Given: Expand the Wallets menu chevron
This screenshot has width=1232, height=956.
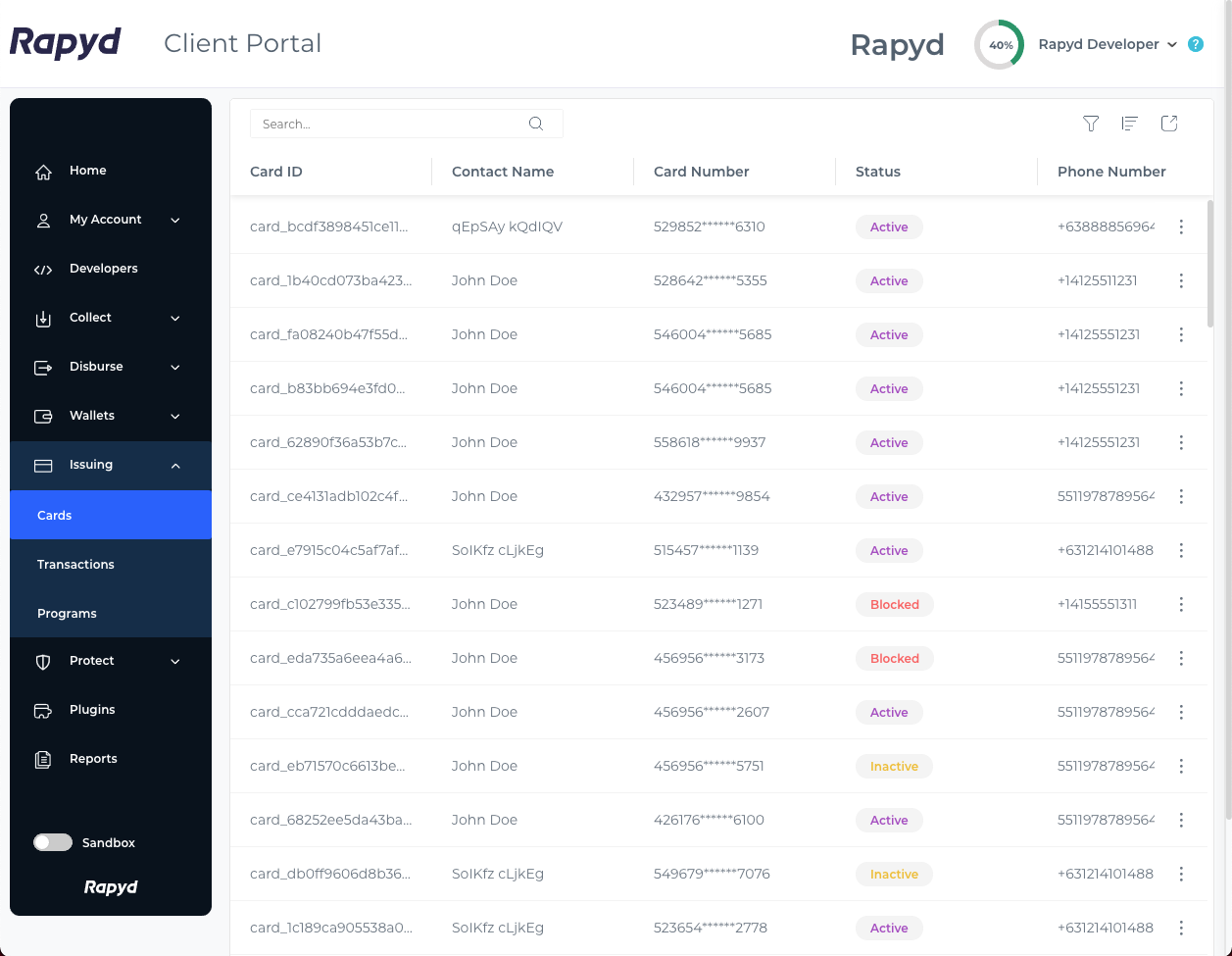Looking at the screenshot, I should (175, 417).
